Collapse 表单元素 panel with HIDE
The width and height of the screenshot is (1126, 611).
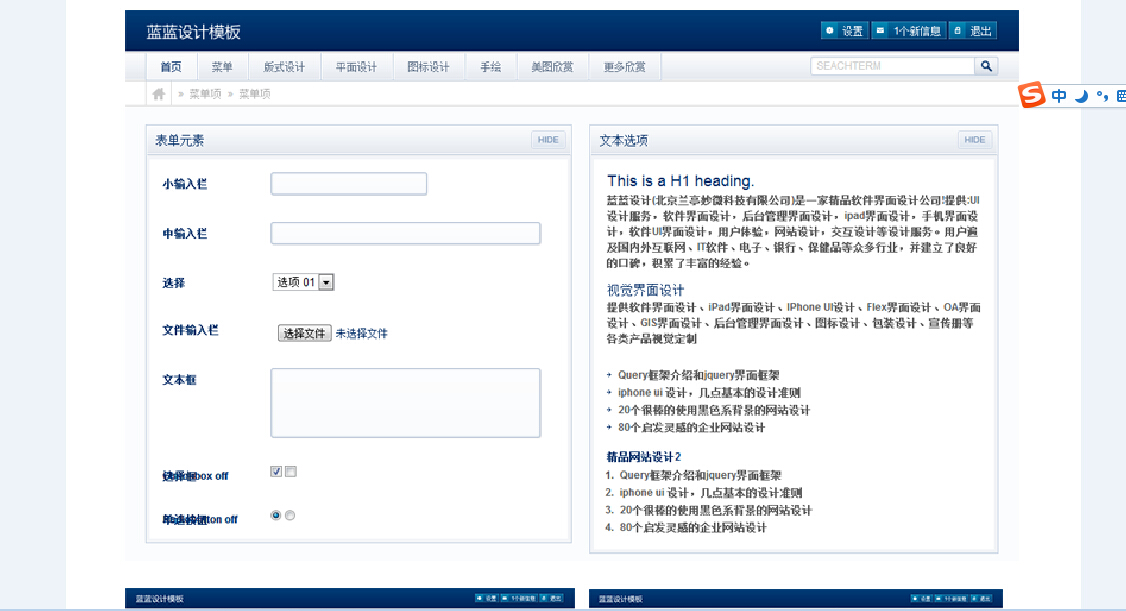point(548,140)
